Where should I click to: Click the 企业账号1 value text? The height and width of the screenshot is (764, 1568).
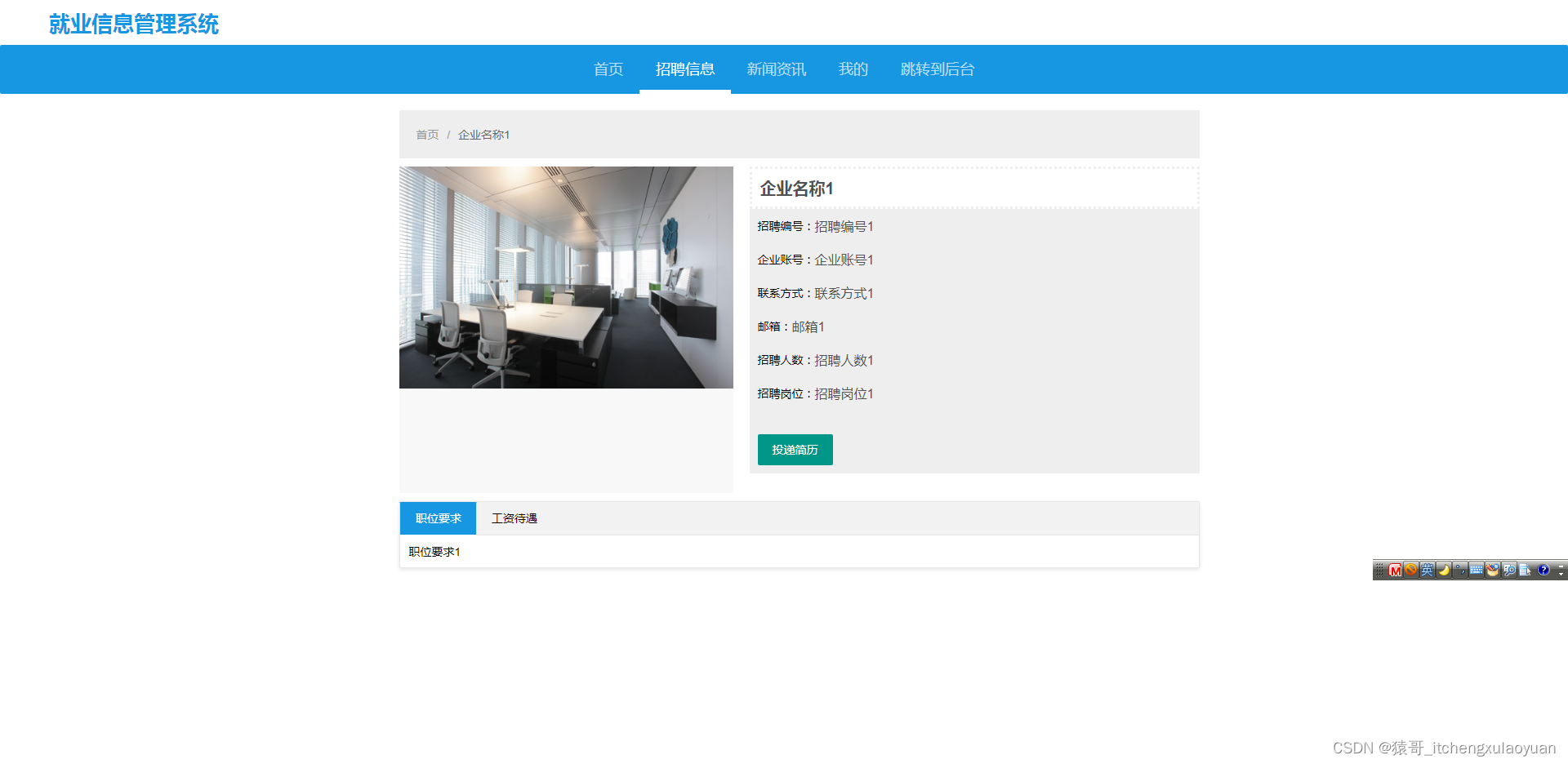844,260
